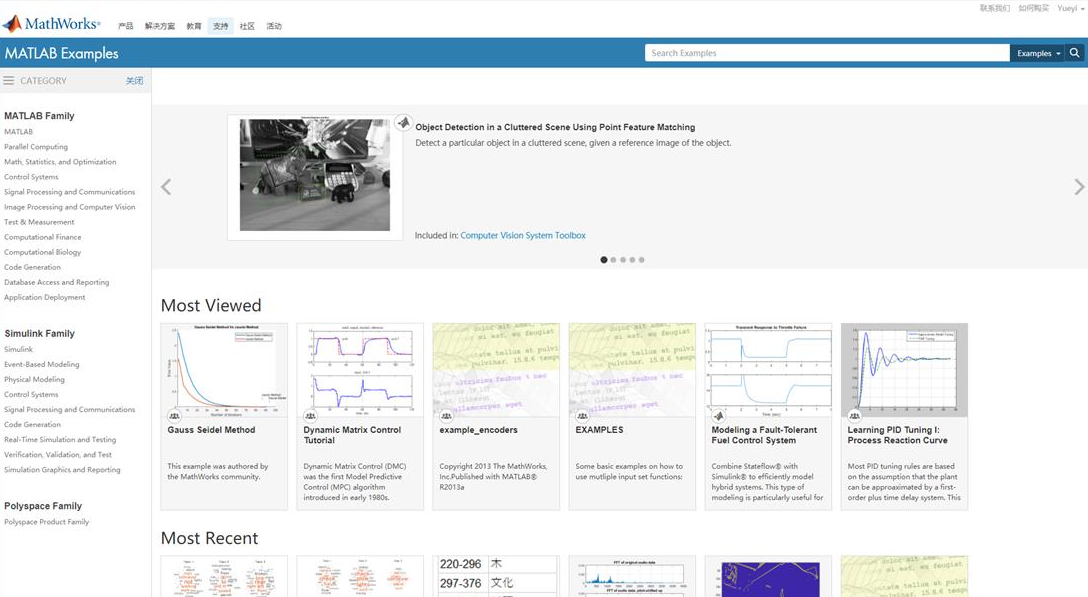Select Real-Time Simulation and Testing category

(60, 439)
